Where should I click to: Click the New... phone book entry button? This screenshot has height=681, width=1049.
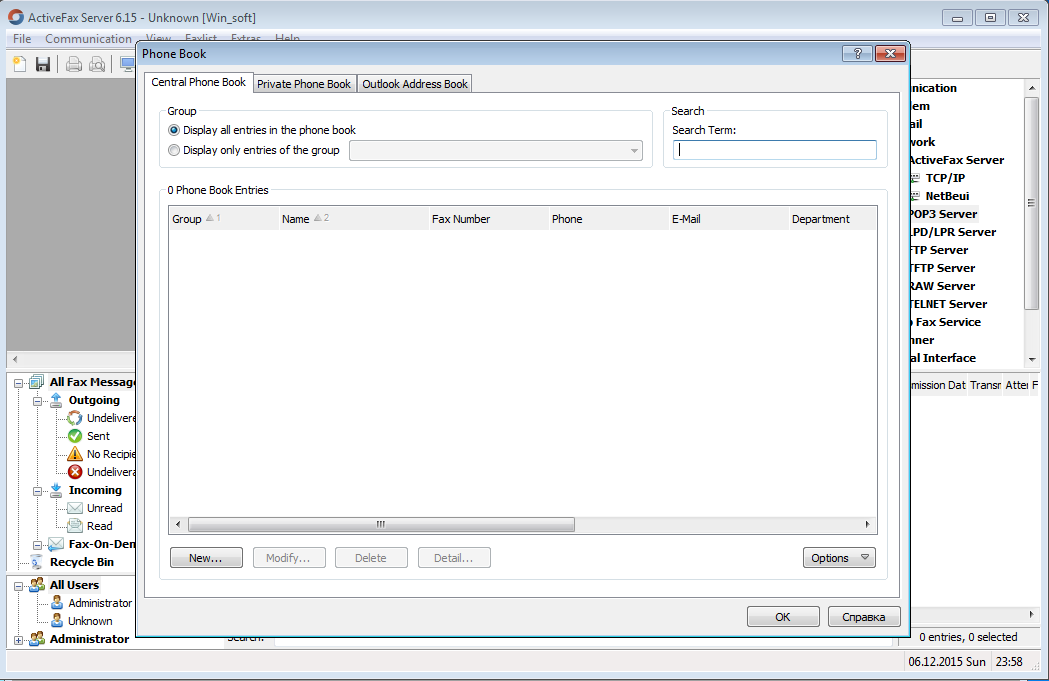(206, 558)
